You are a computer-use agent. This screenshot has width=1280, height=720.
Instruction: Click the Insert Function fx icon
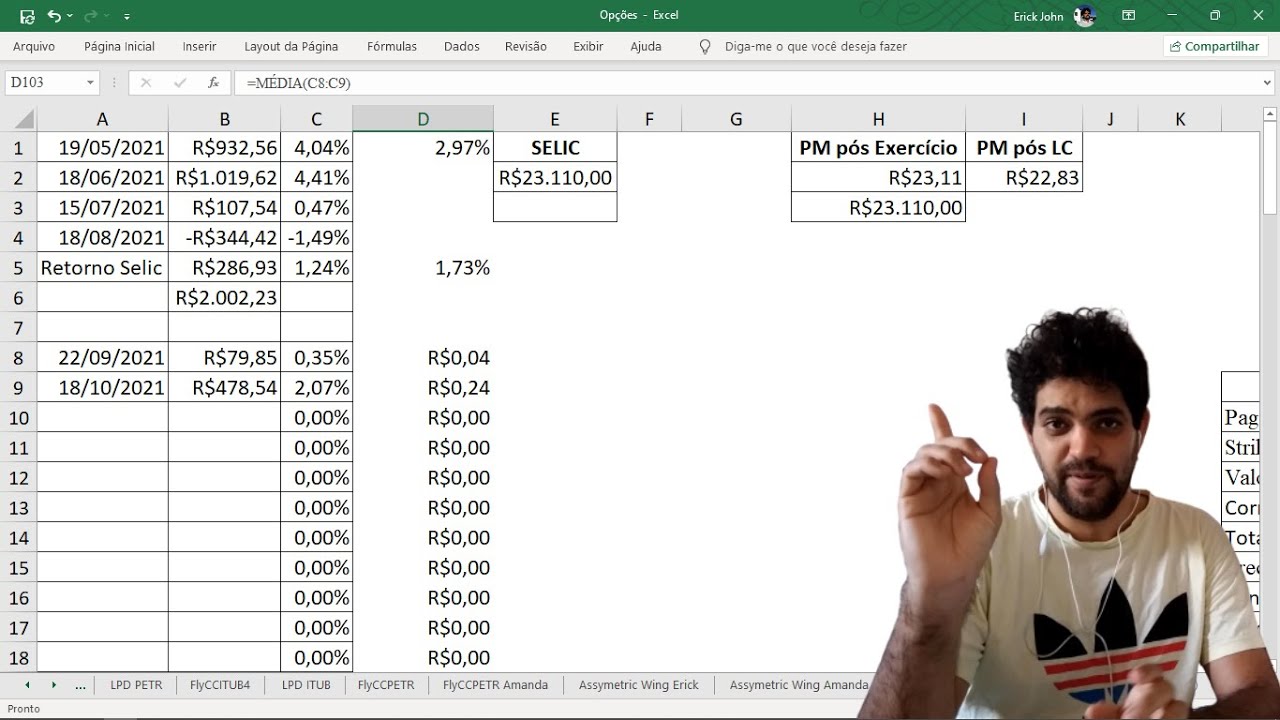click(213, 83)
